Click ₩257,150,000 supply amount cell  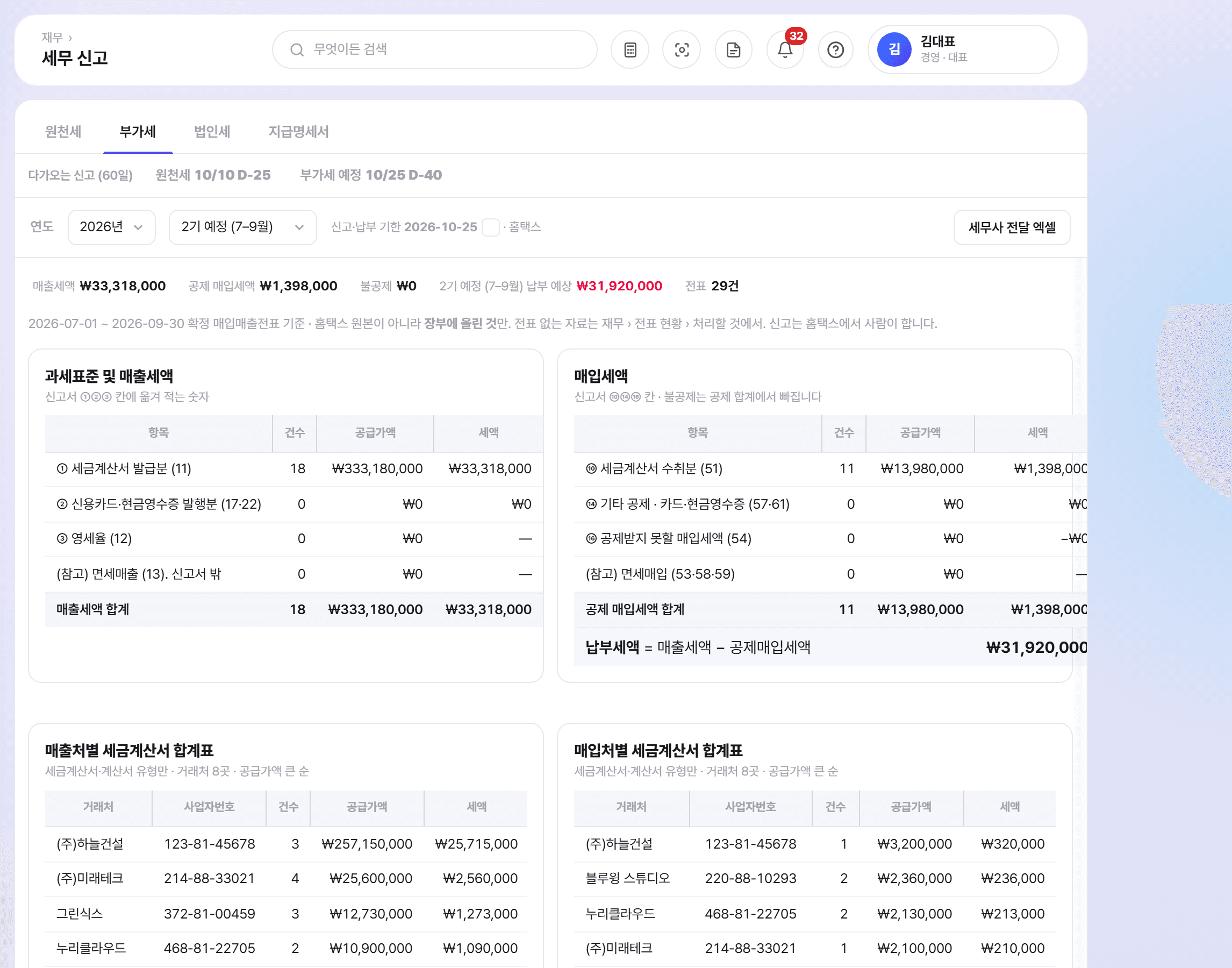tap(367, 844)
